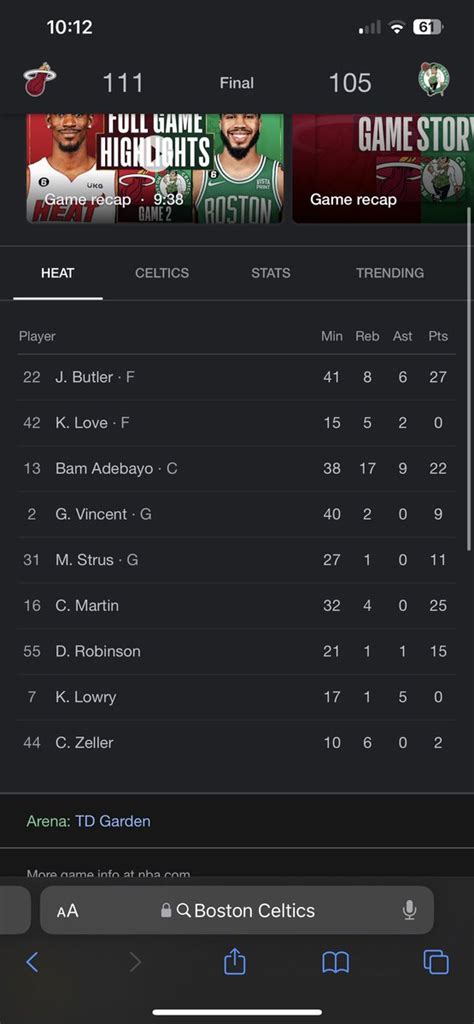
Task: Tap the page scrollbar on right edge
Action: click(x=469, y=380)
